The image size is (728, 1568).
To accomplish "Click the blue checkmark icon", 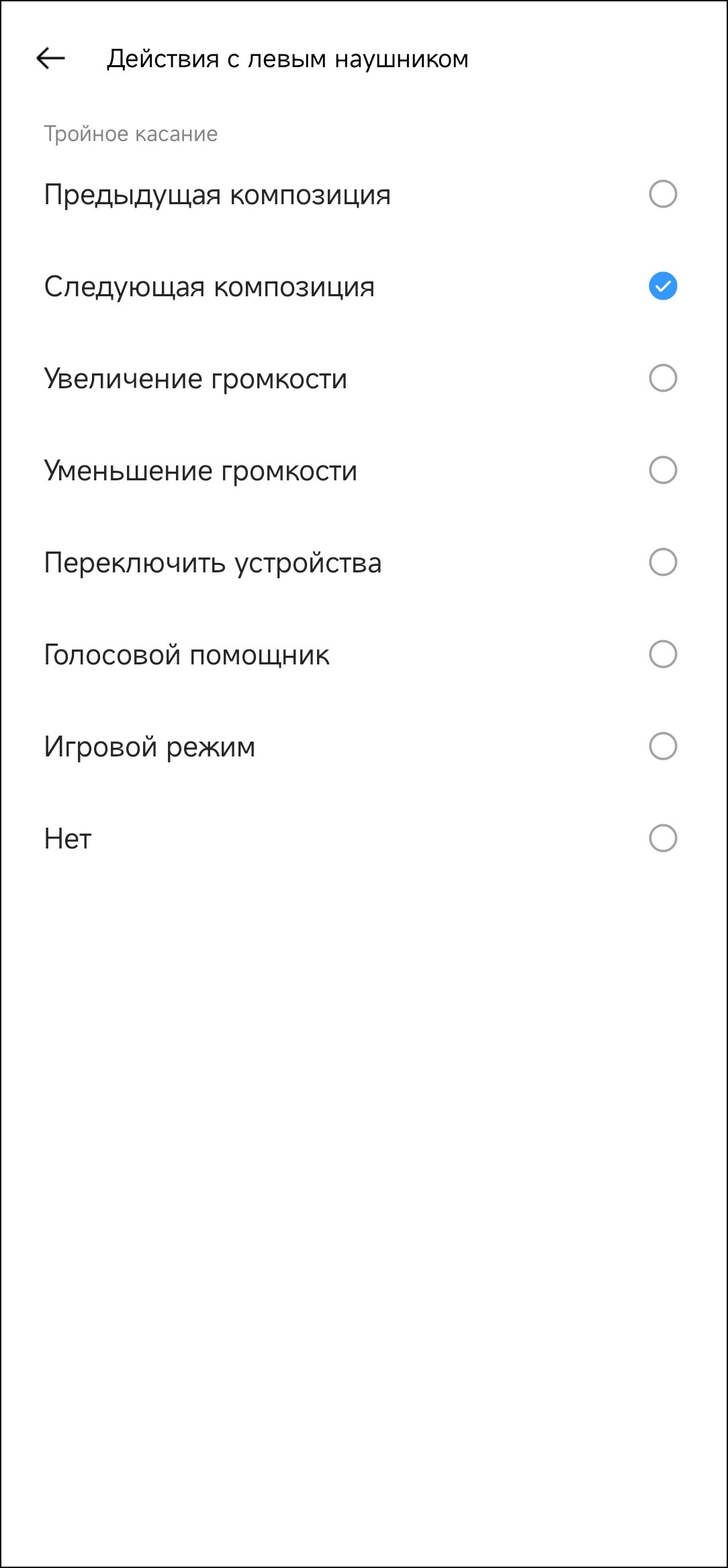I will [662, 286].
